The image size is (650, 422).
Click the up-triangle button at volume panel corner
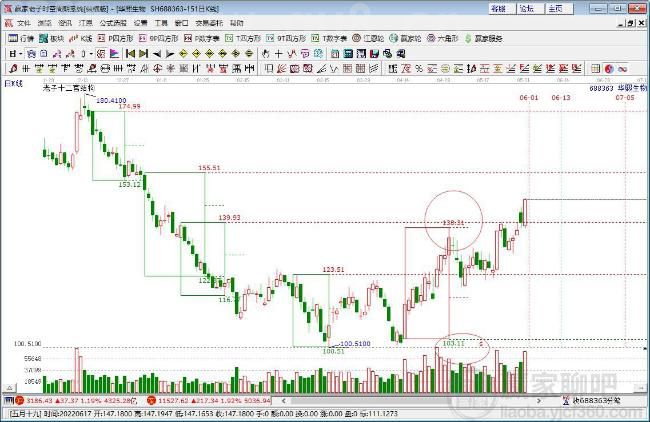(9, 388)
